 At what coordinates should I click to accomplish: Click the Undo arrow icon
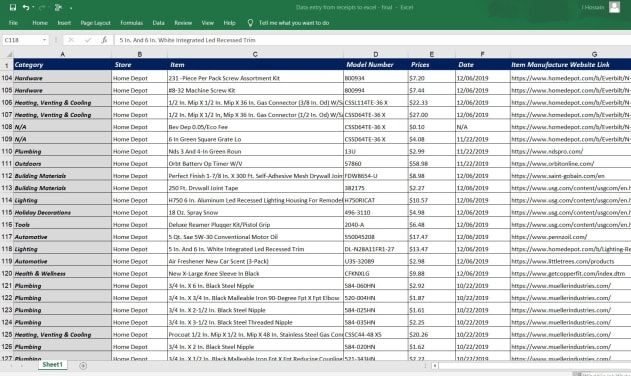coord(26,7)
